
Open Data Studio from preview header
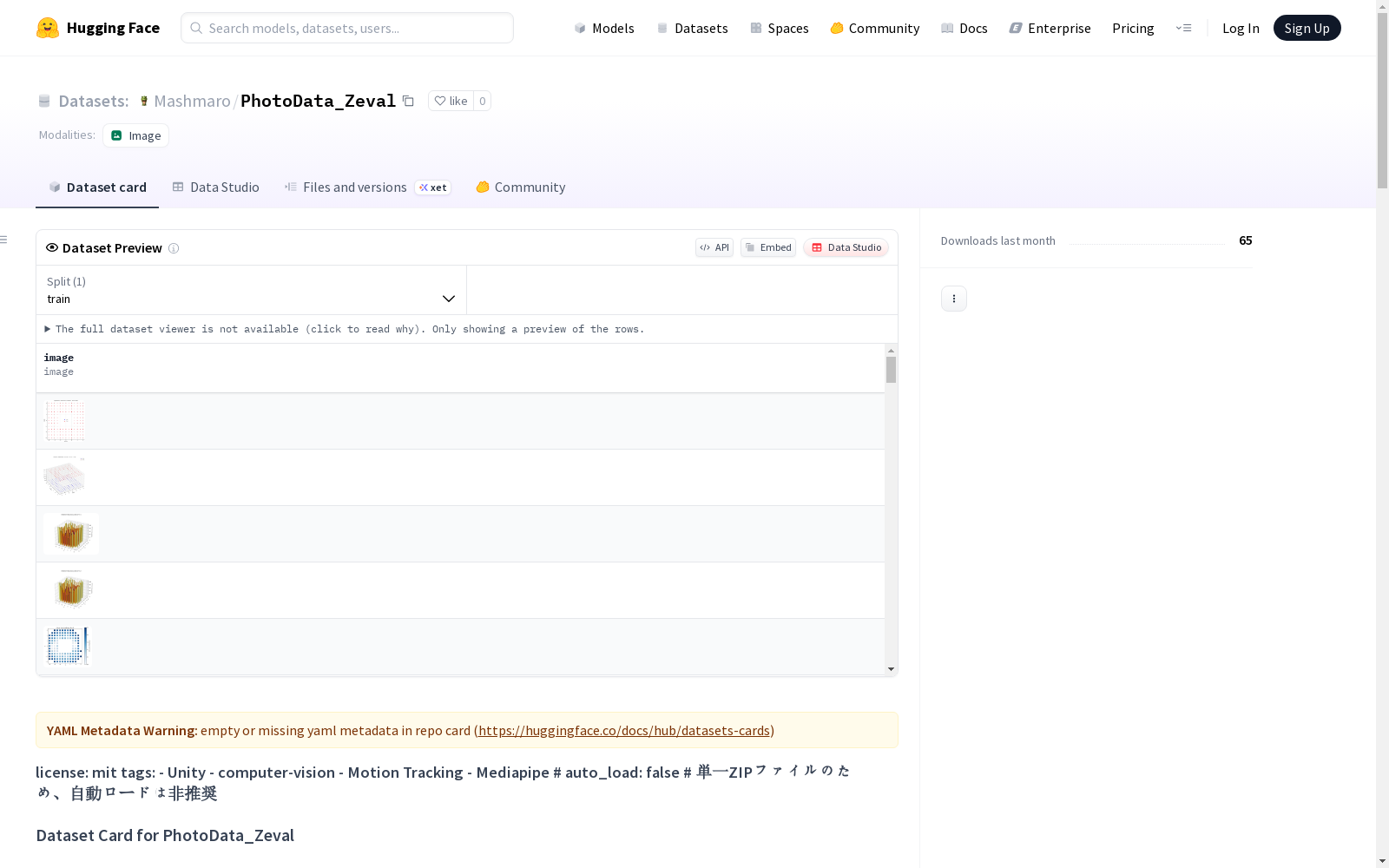pos(846,247)
